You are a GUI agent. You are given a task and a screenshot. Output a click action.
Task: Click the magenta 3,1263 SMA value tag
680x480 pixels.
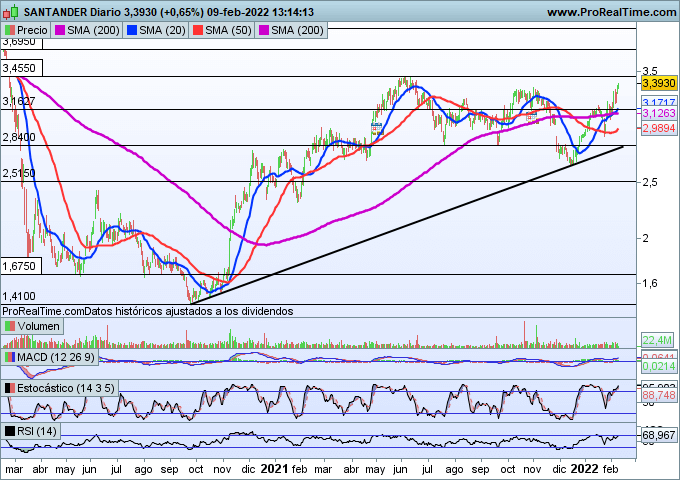(x=659, y=113)
